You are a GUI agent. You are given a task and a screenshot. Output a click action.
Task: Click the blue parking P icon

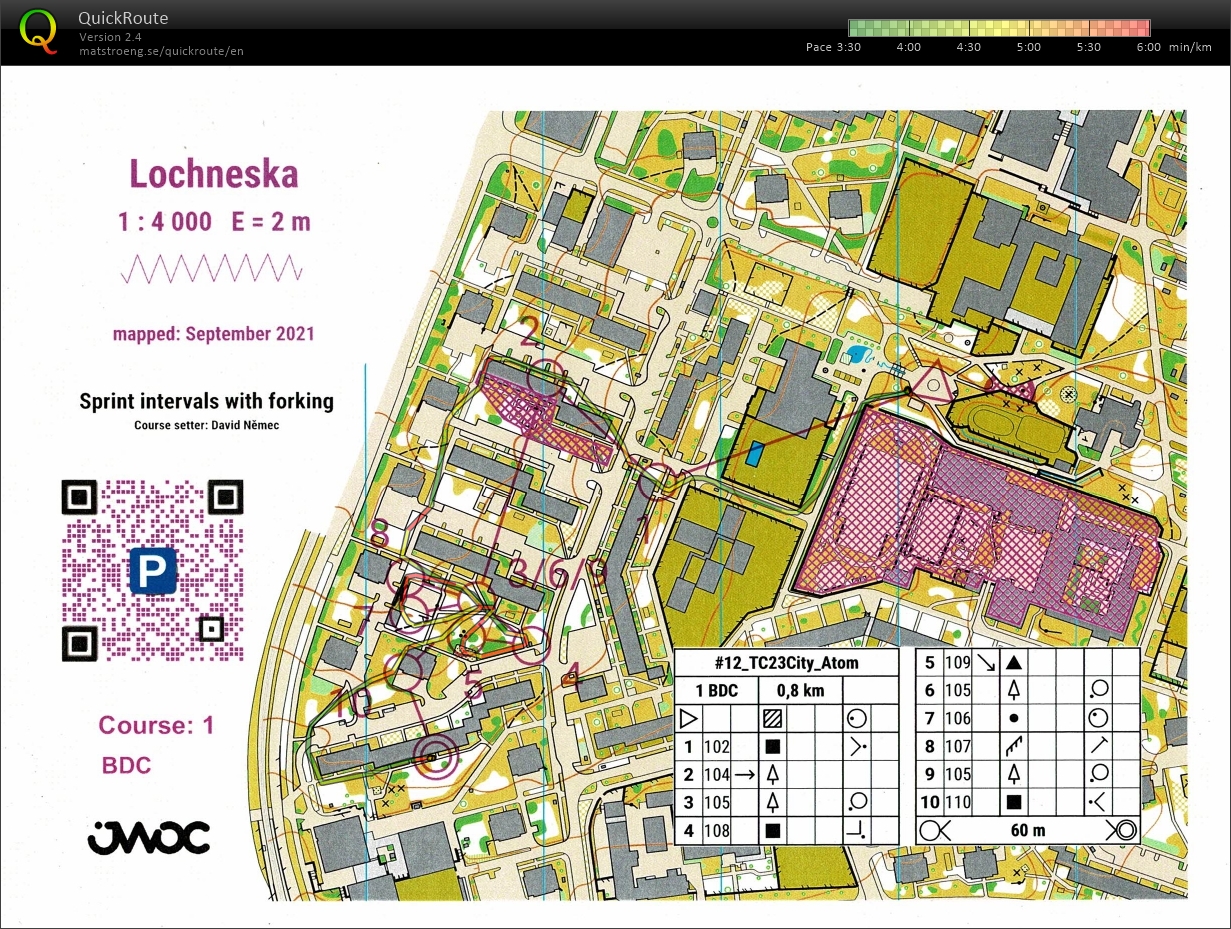click(153, 570)
